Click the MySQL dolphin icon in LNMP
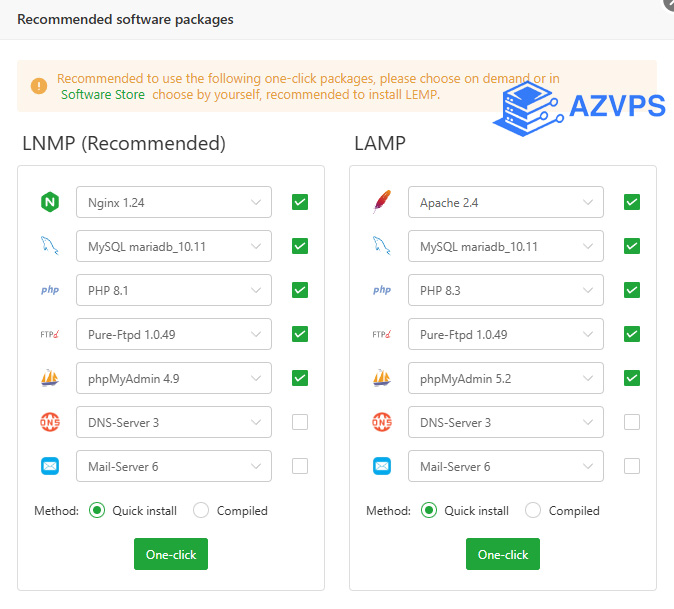This screenshot has height=609, width=674. [50, 246]
